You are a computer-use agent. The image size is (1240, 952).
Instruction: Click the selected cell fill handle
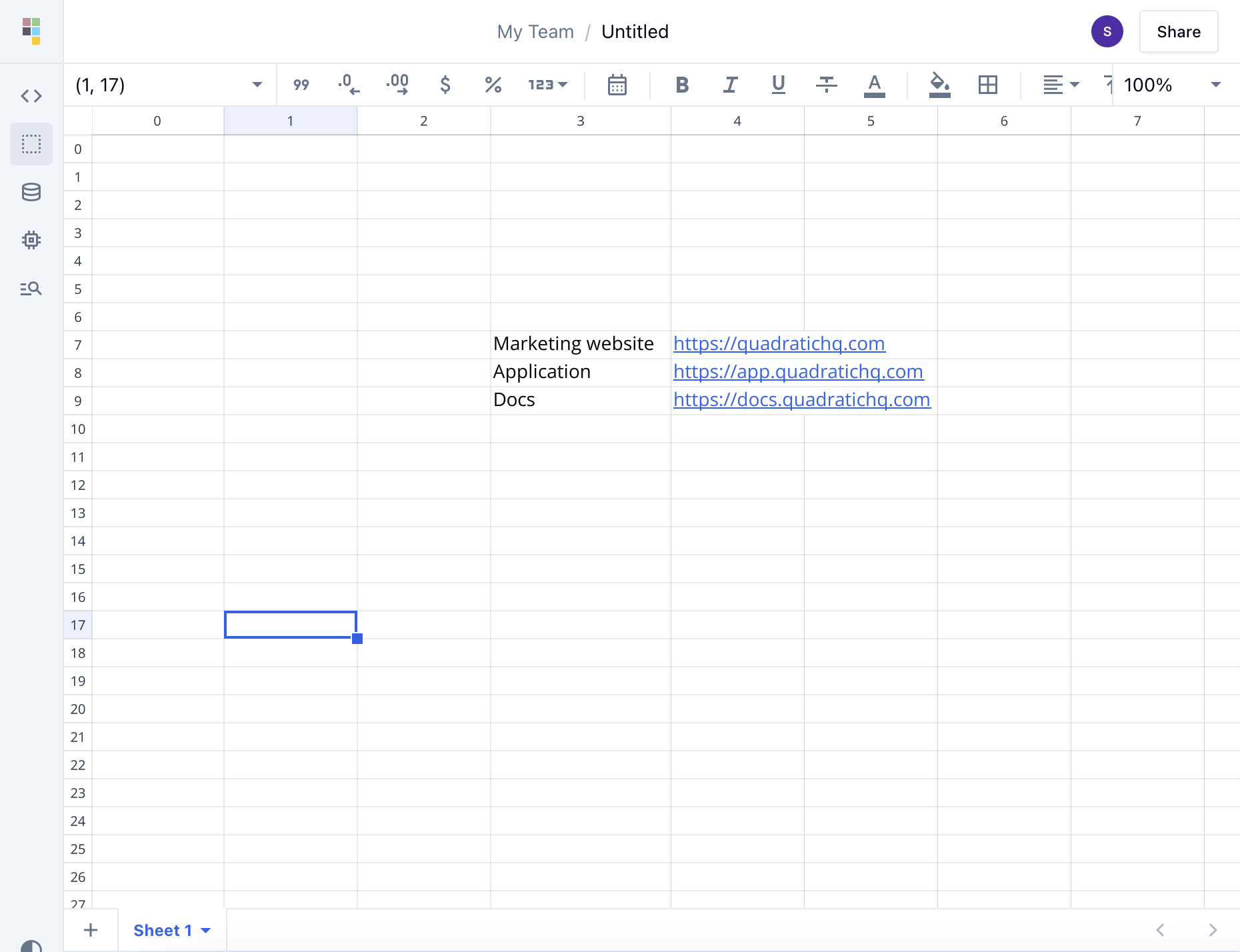[357, 639]
